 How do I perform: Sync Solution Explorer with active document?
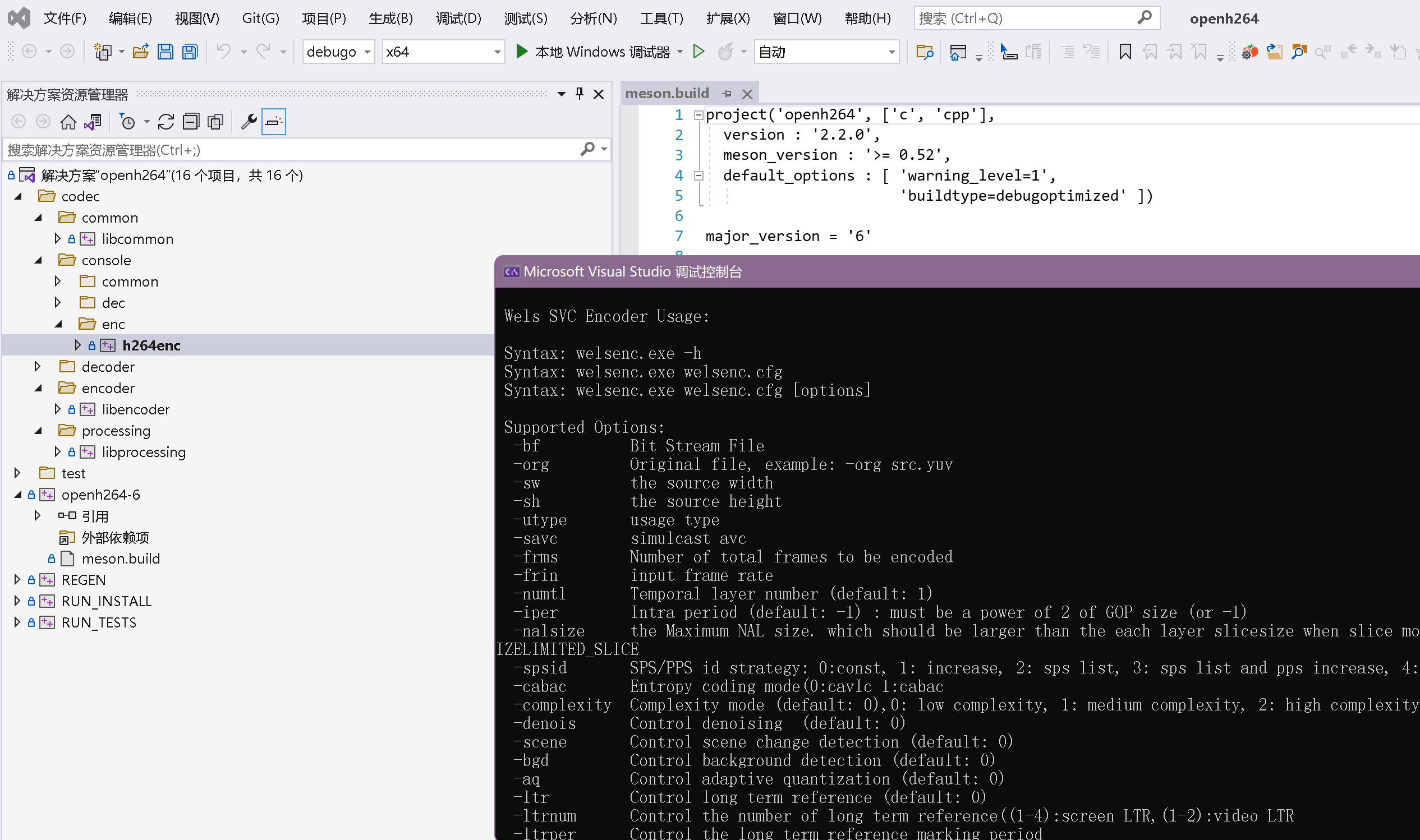[x=92, y=121]
